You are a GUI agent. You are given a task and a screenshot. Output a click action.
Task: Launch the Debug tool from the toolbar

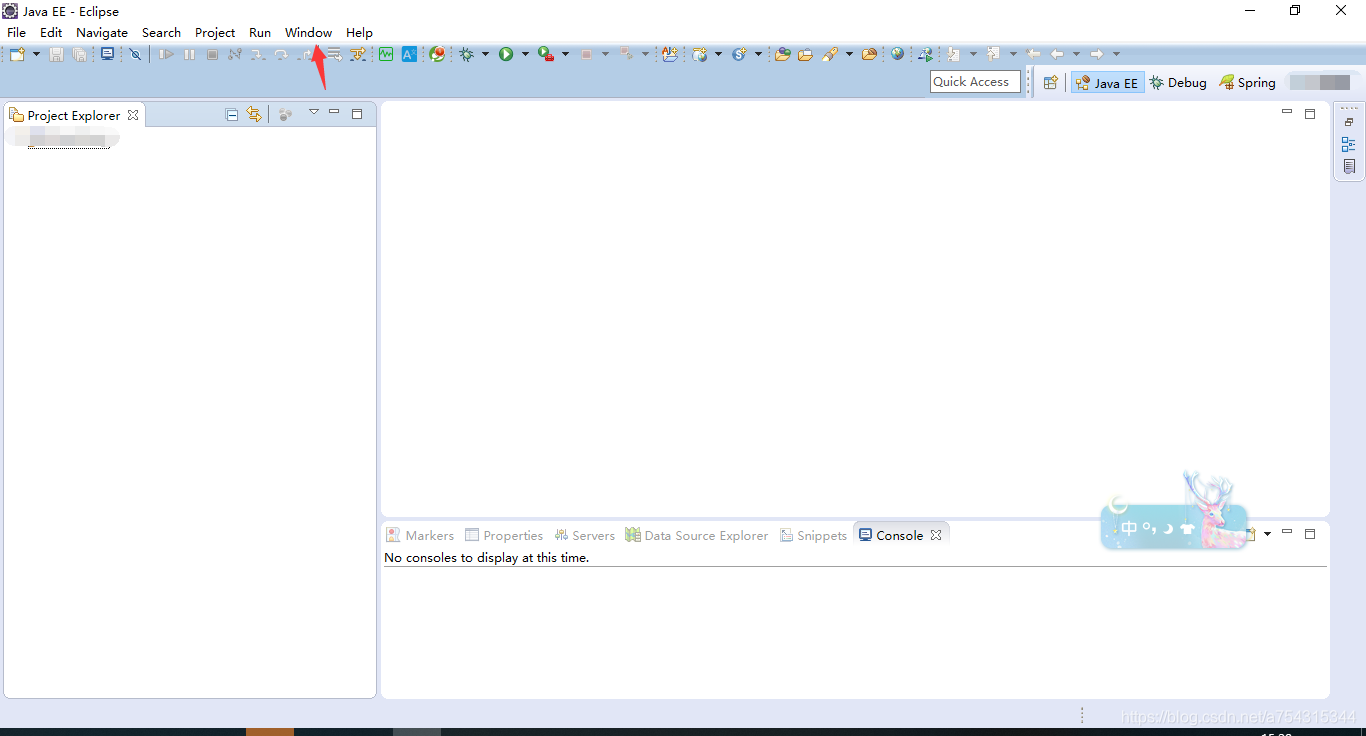[466, 54]
